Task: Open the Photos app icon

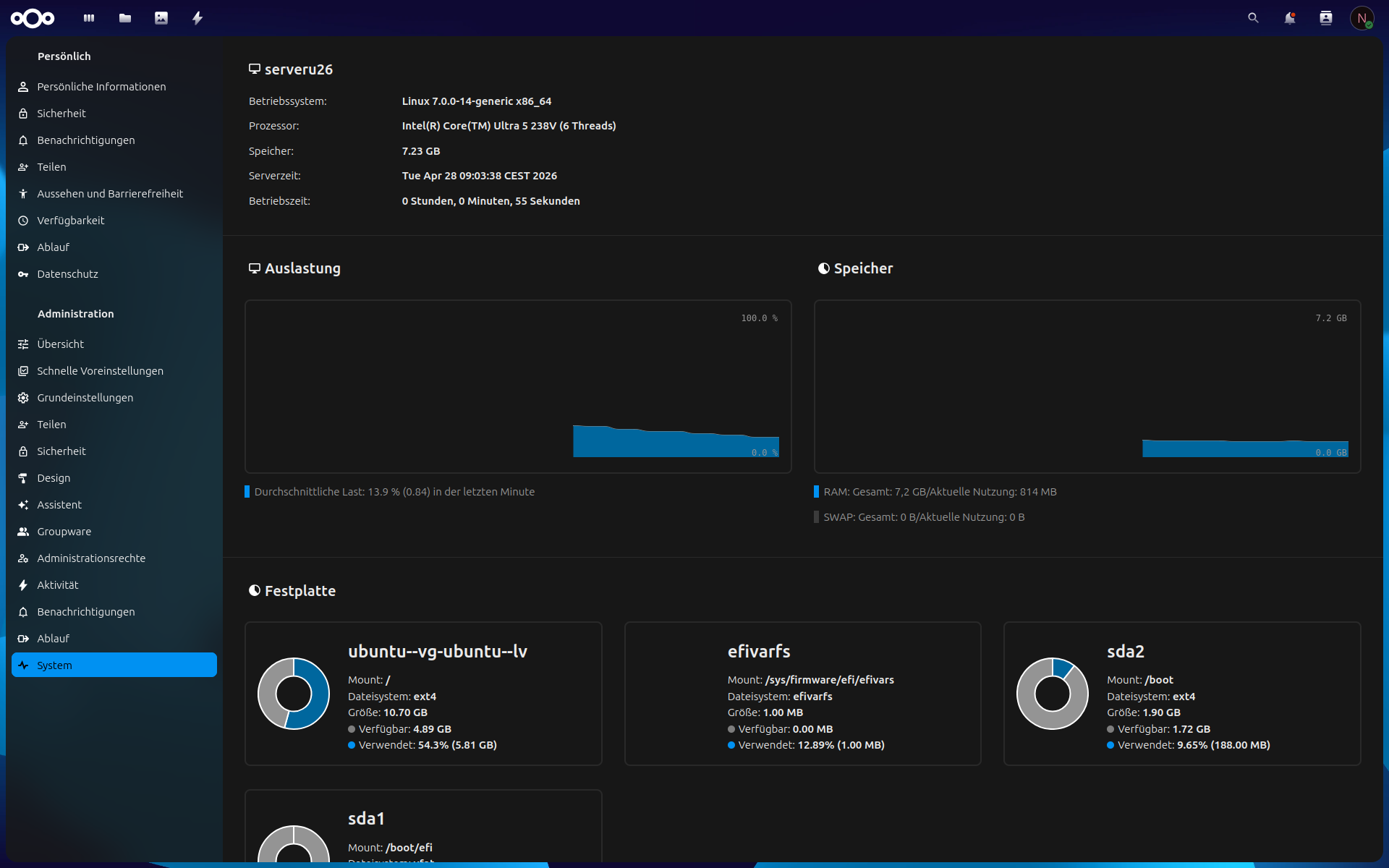Action: click(x=161, y=18)
